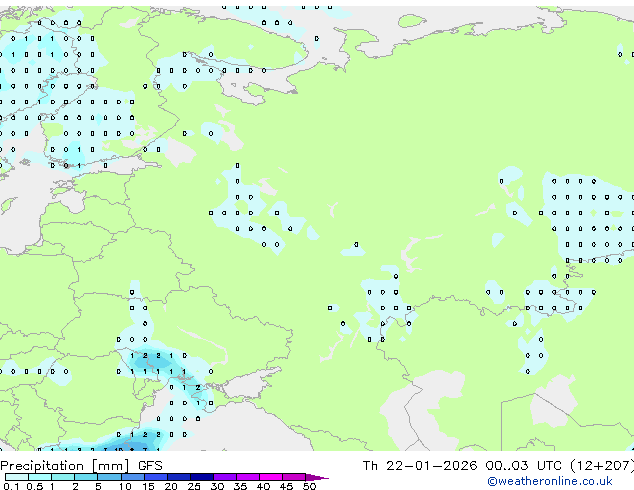Pick the lightest cyan 0.1–0.5 legend swatch
634x490 pixels.
click(x=17, y=477)
